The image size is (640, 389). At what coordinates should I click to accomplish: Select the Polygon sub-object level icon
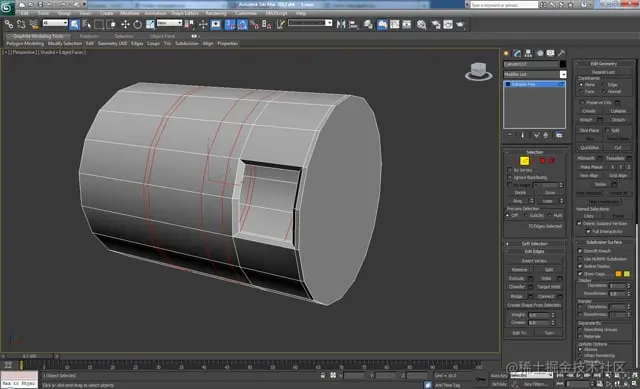pos(542,161)
